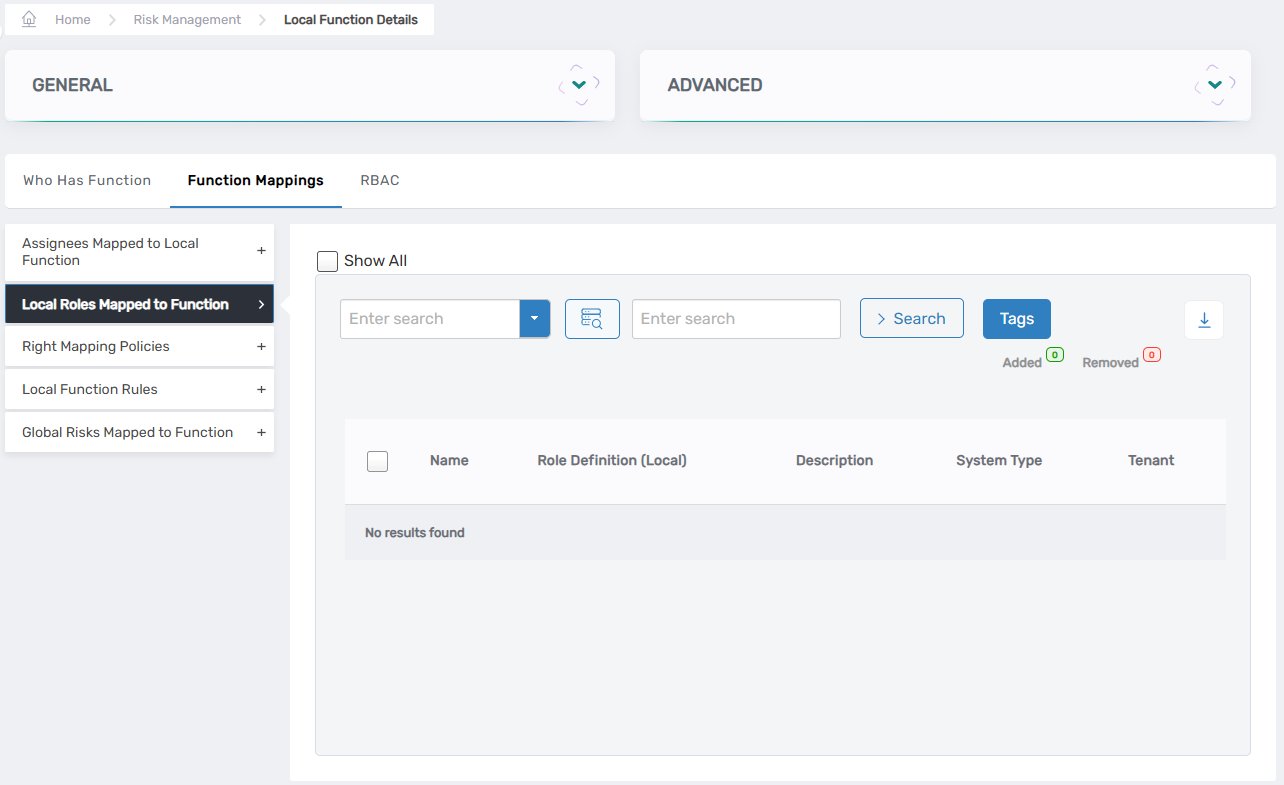Click plus icon beside Right Mapping Policies
This screenshot has width=1284, height=785.
point(261,347)
